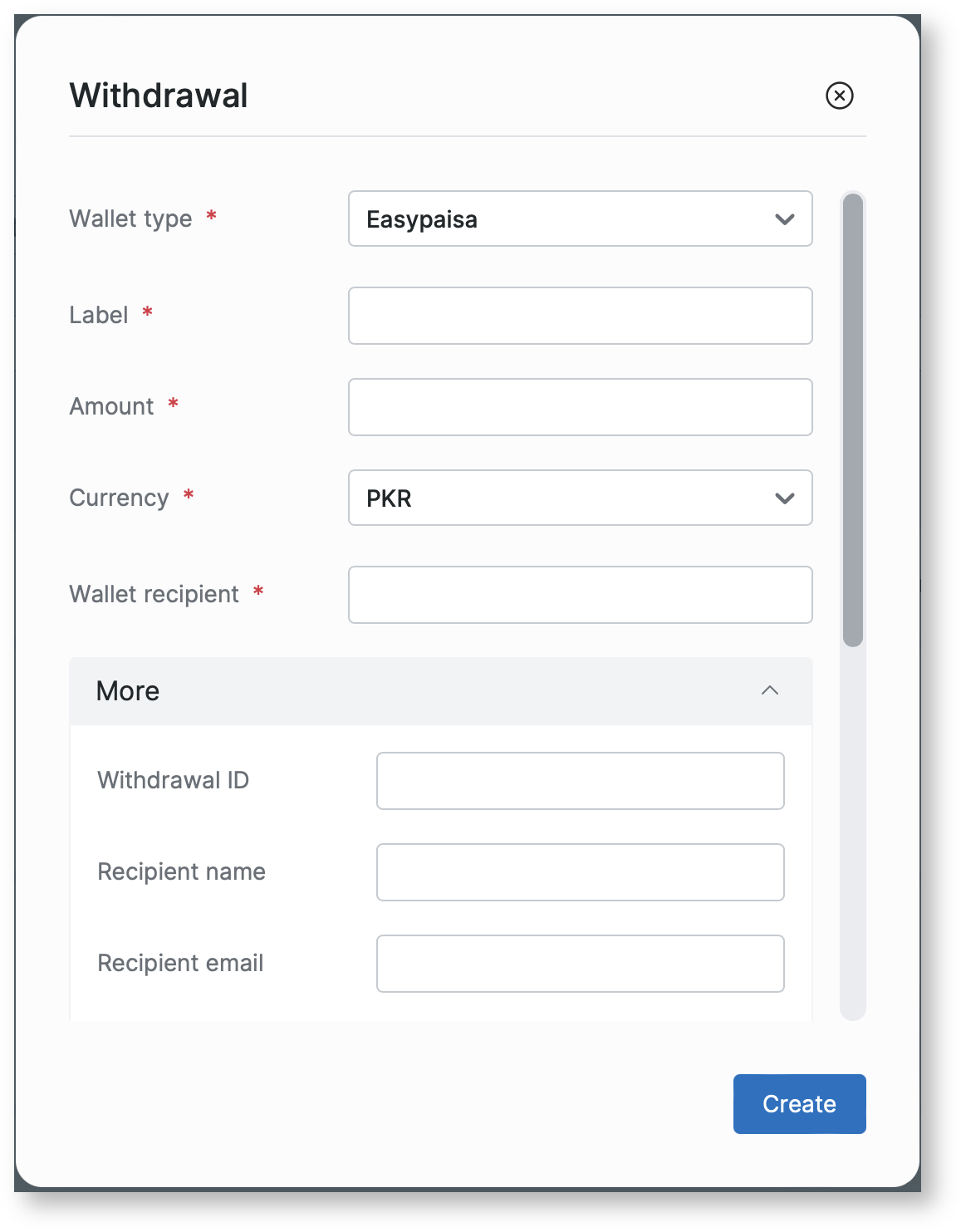
Task: Click the vertical scrollbar thumb
Action: (852, 420)
